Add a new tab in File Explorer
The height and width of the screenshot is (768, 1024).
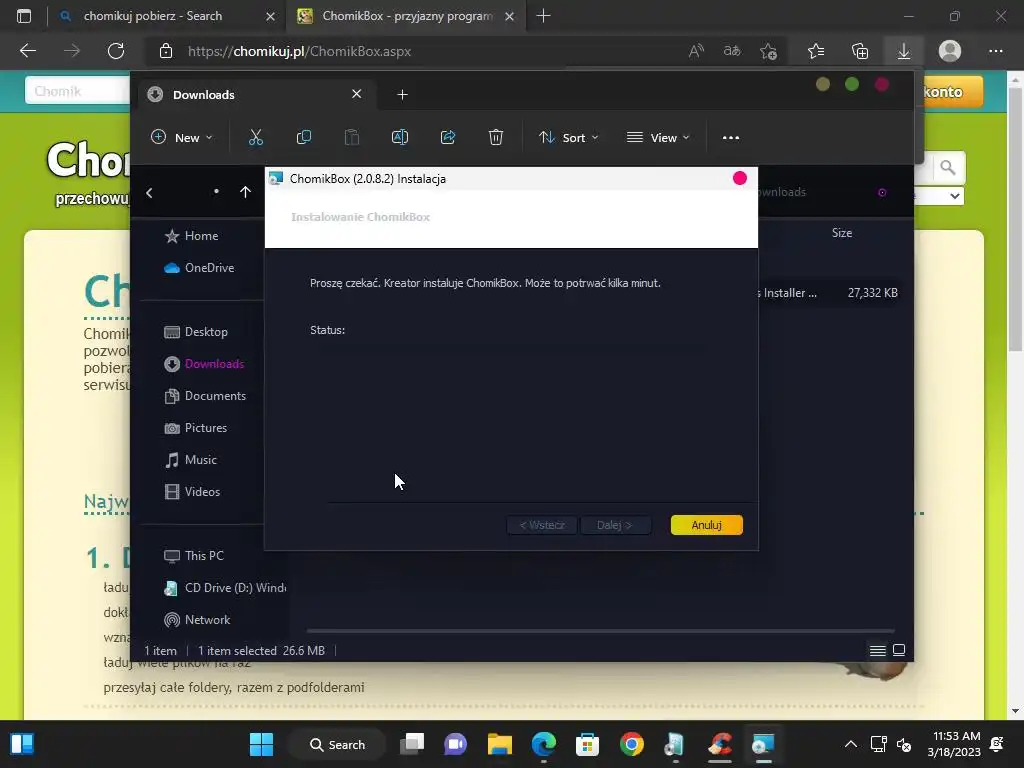[x=402, y=95]
